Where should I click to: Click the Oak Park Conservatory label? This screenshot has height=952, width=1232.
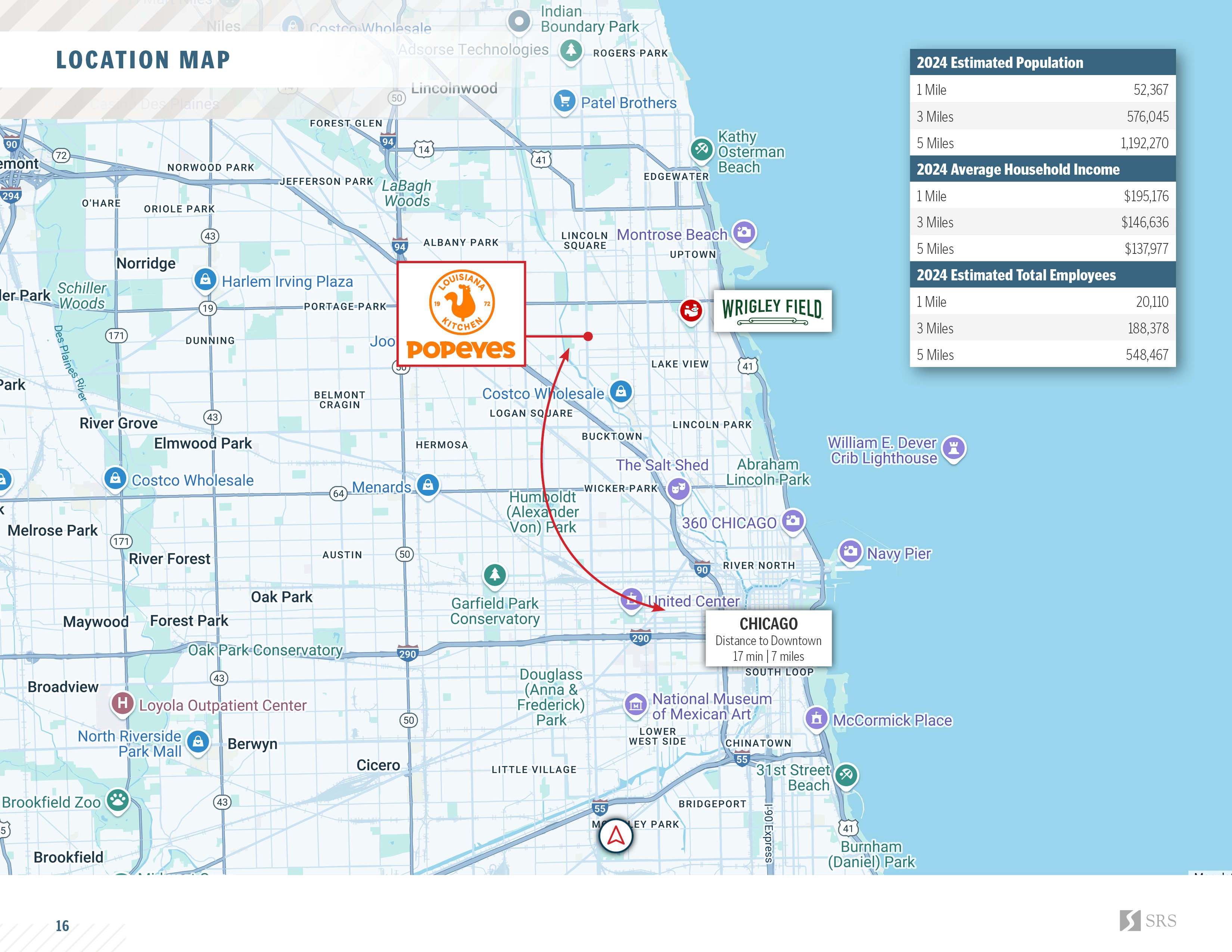click(265, 650)
